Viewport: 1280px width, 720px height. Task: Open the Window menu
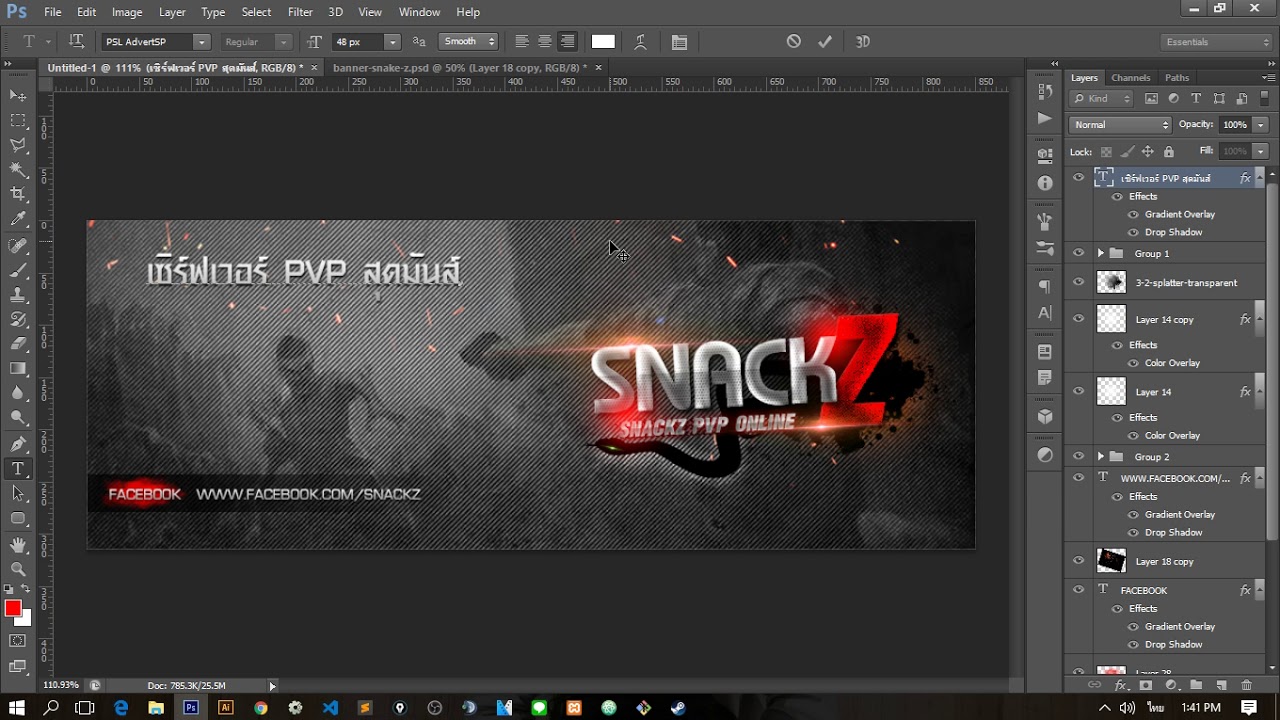pos(419,12)
